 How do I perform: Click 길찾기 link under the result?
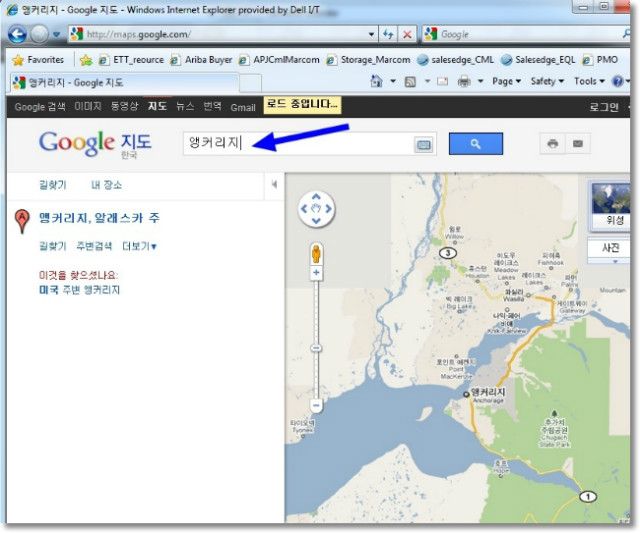click(x=53, y=246)
